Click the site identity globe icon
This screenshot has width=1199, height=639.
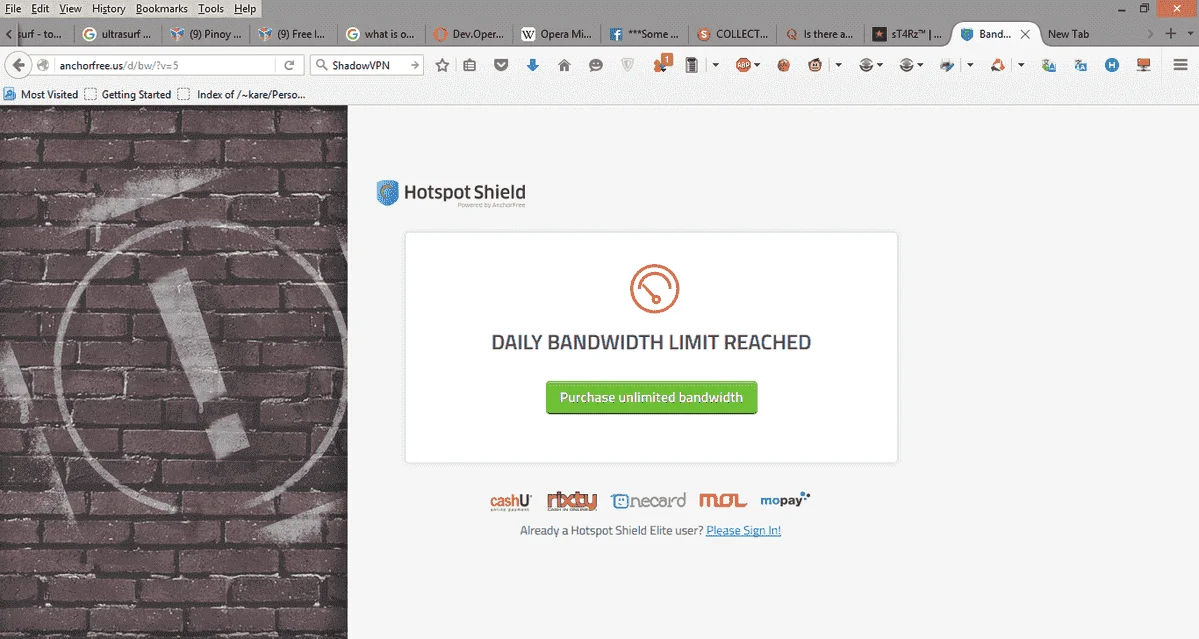(x=44, y=66)
